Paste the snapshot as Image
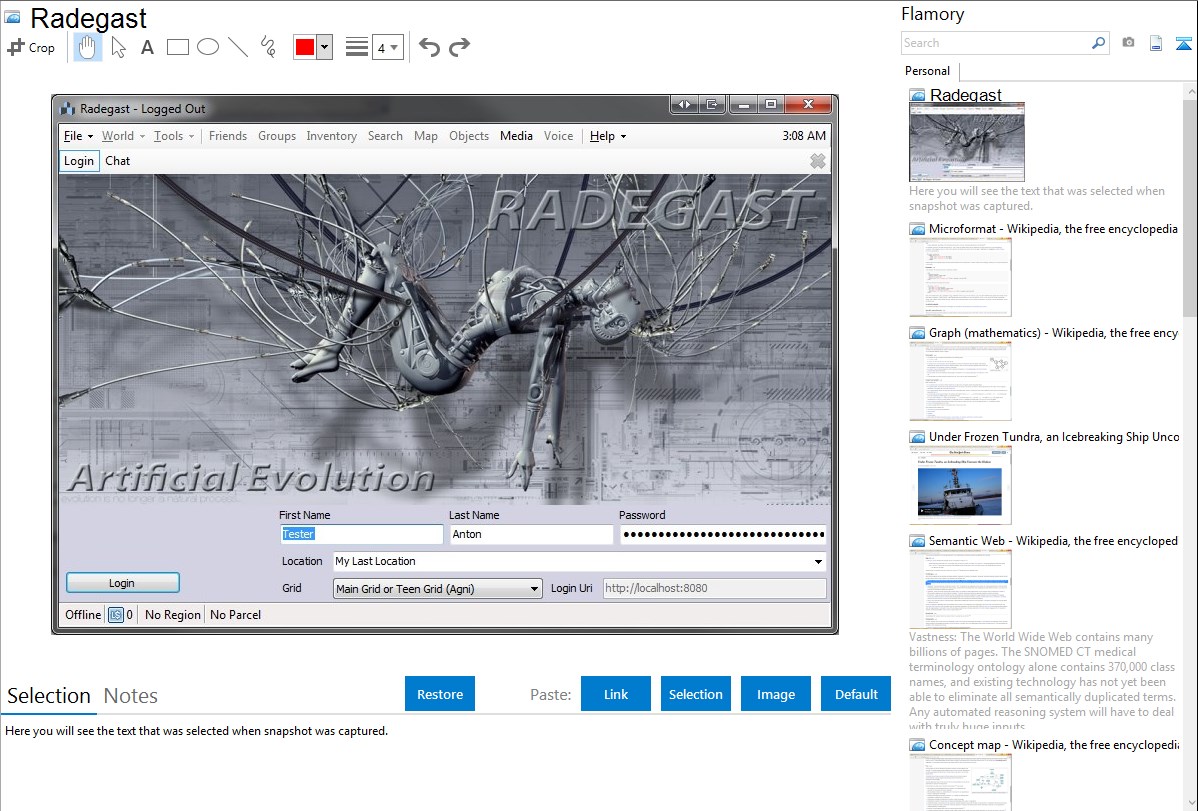The height and width of the screenshot is (811, 1198). 776,694
